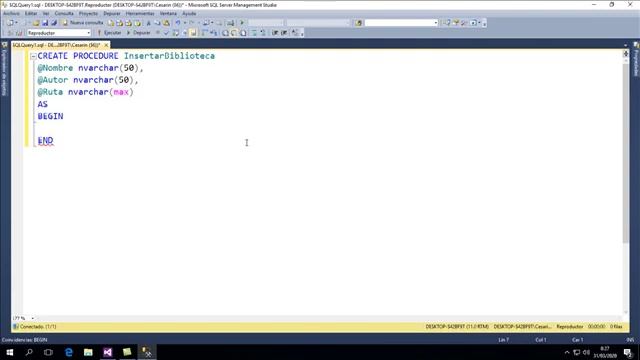Start debugging with Depurar button
640x360 pixels.
click(x=139, y=33)
